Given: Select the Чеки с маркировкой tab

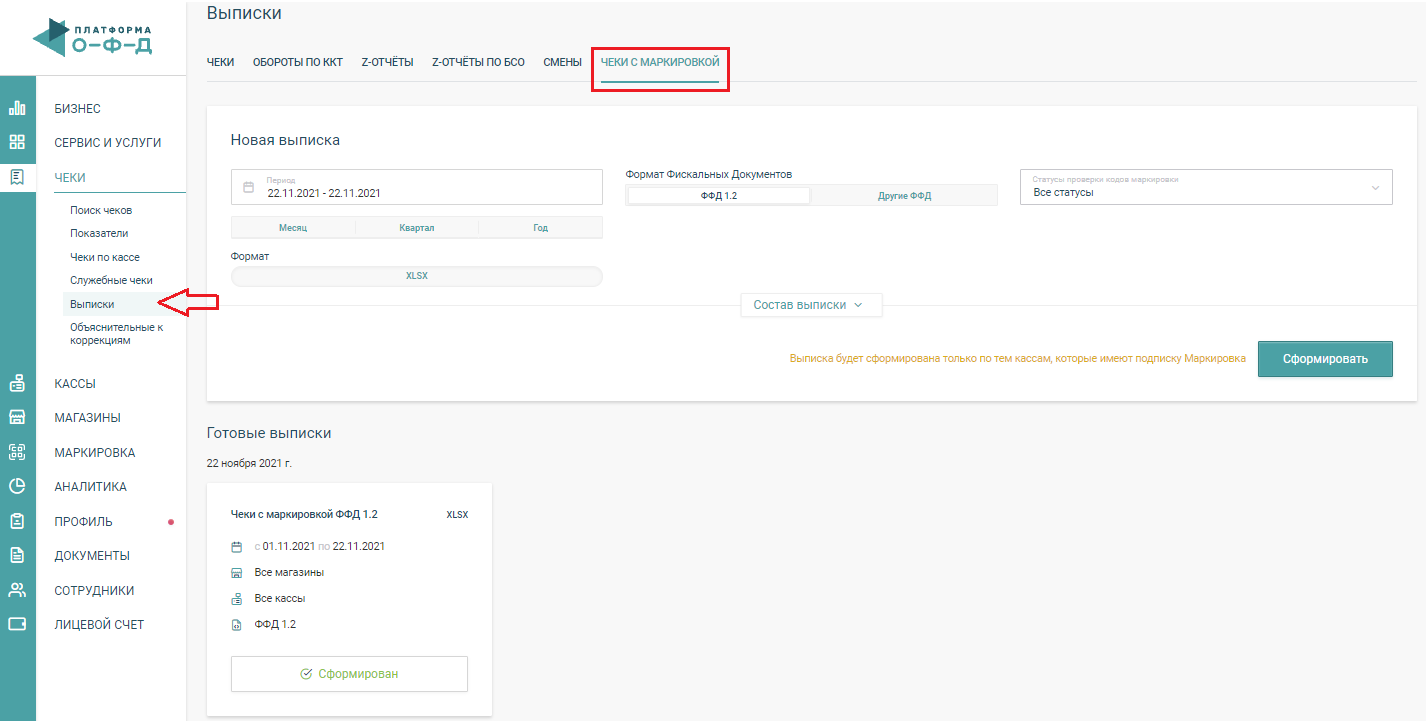Looking at the screenshot, I should pyautogui.click(x=660, y=62).
